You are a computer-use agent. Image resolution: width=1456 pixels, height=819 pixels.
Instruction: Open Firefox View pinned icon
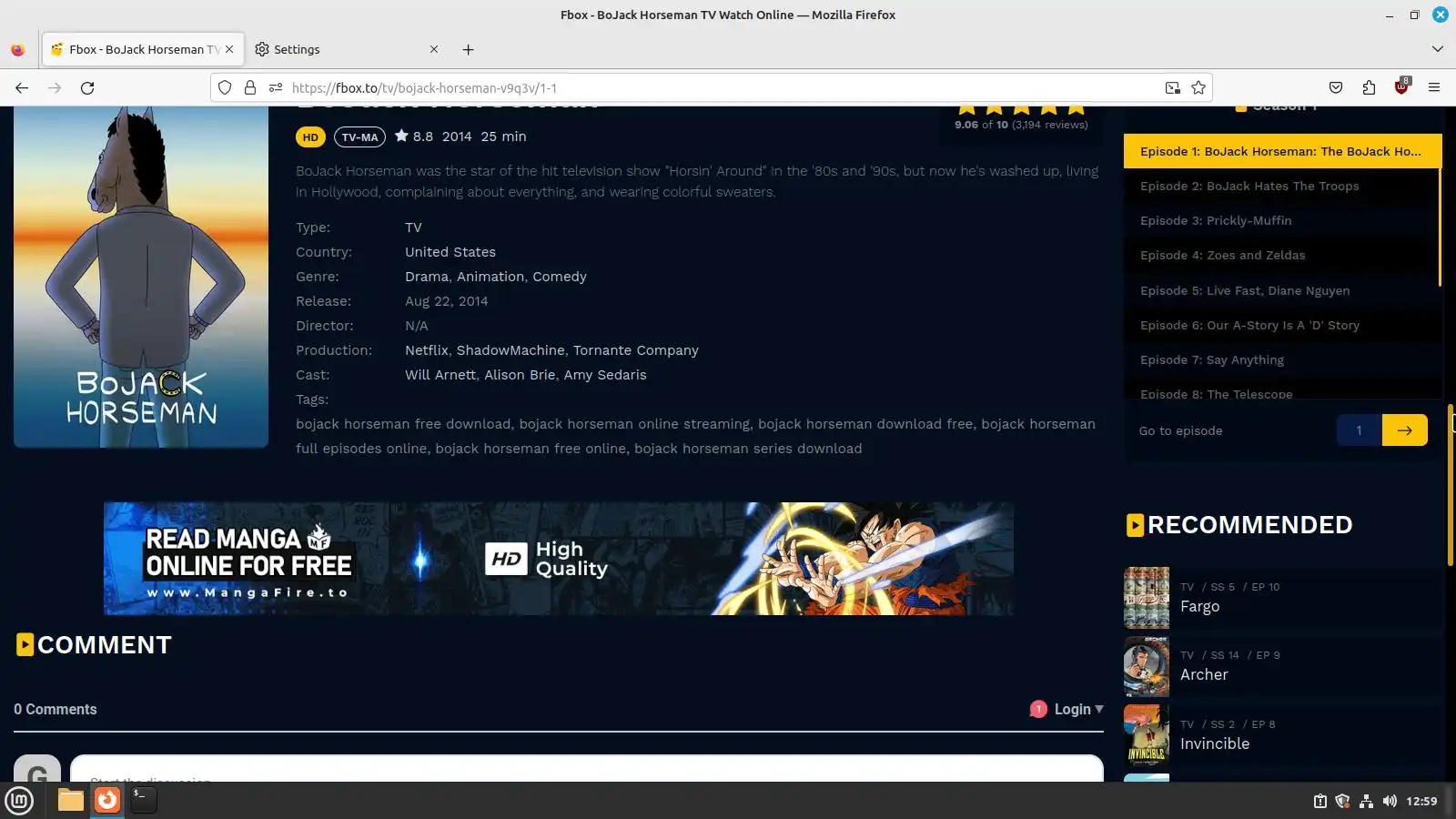pyautogui.click(x=18, y=49)
